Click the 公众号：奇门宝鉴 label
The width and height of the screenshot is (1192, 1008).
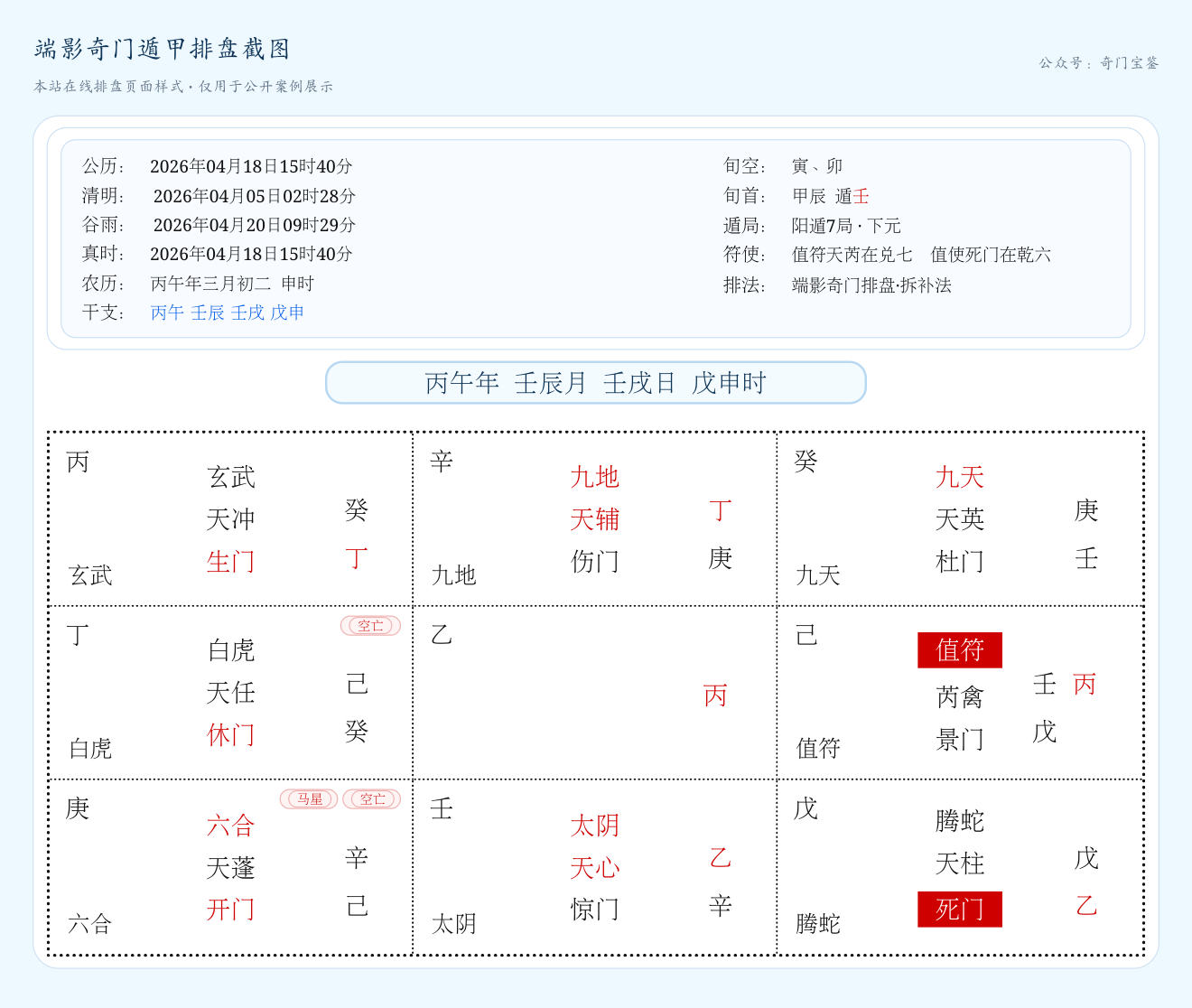click(x=1099, y=63)
